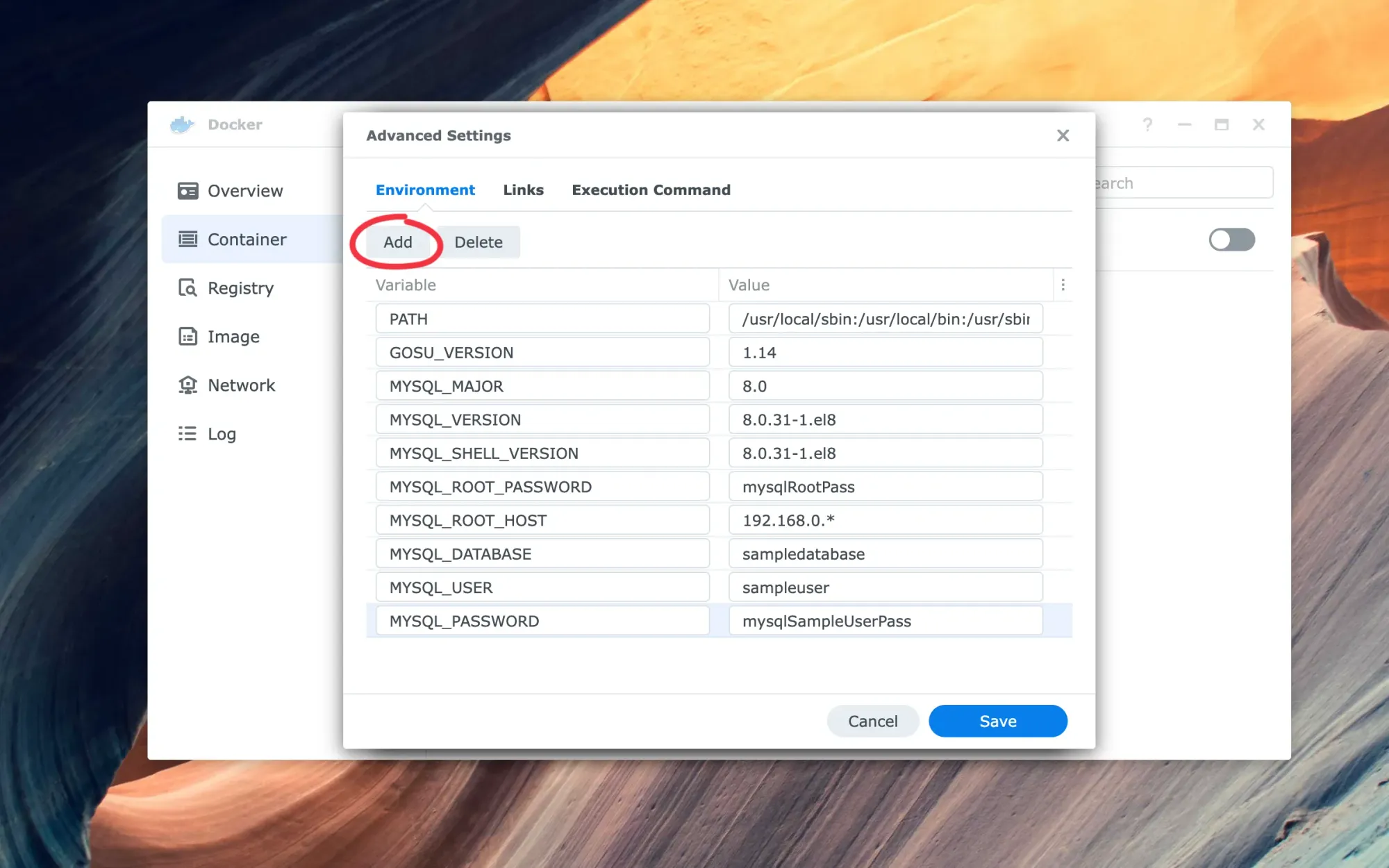Click the MYSQL_ROOT_HOST value field
1389x868 pixels.
[x=884, y=520]
